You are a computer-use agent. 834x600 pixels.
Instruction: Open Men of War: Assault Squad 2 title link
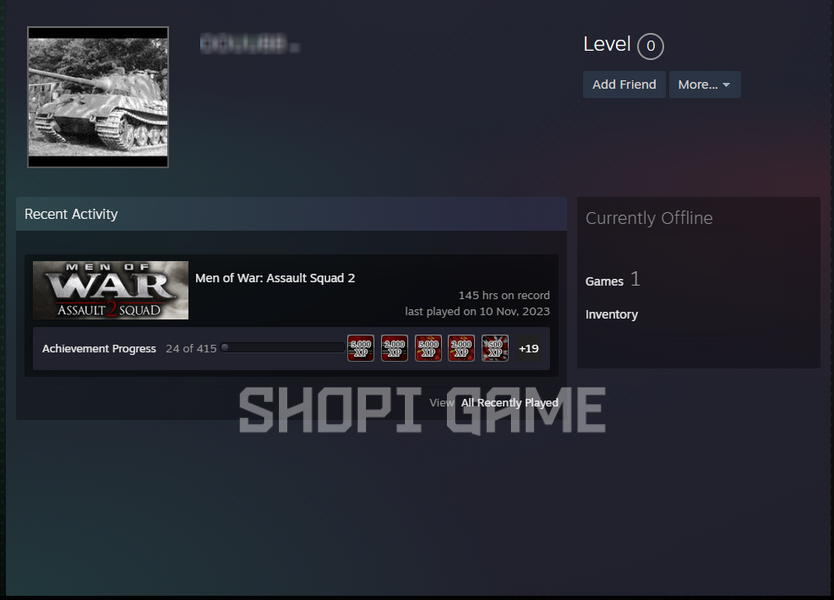tap(275, 278)
